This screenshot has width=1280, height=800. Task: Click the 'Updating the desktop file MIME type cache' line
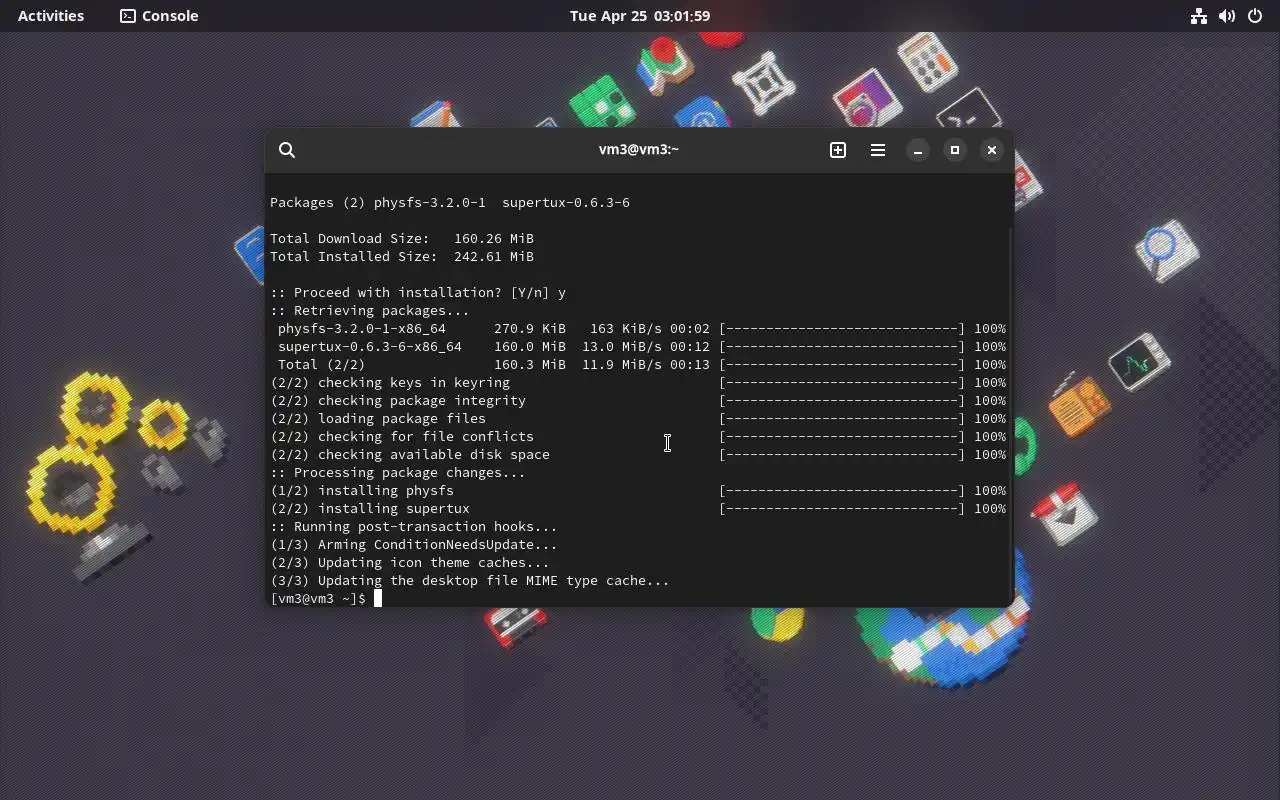pos(470,580)
